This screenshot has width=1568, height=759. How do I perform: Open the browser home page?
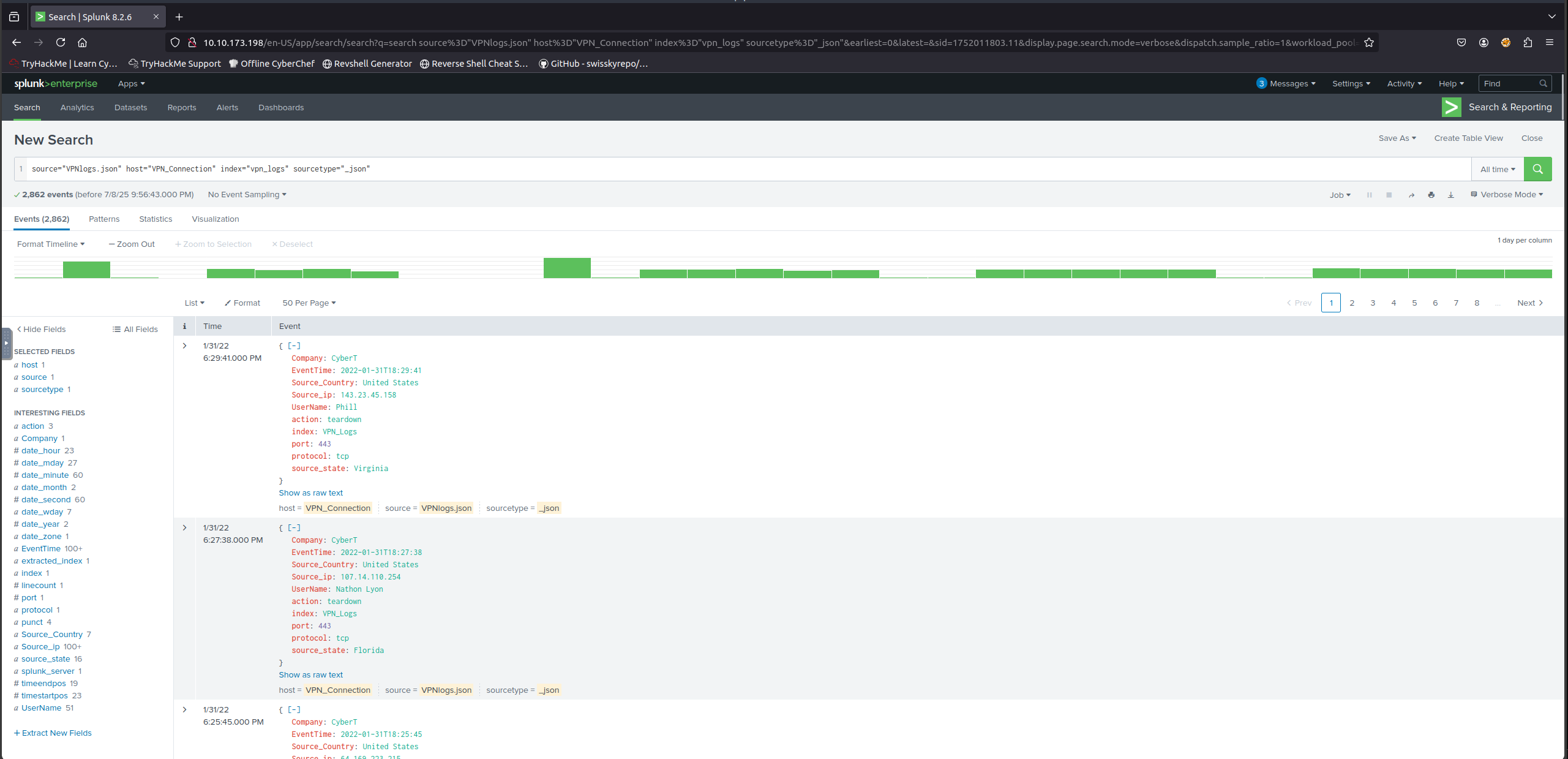pos(82,42)
